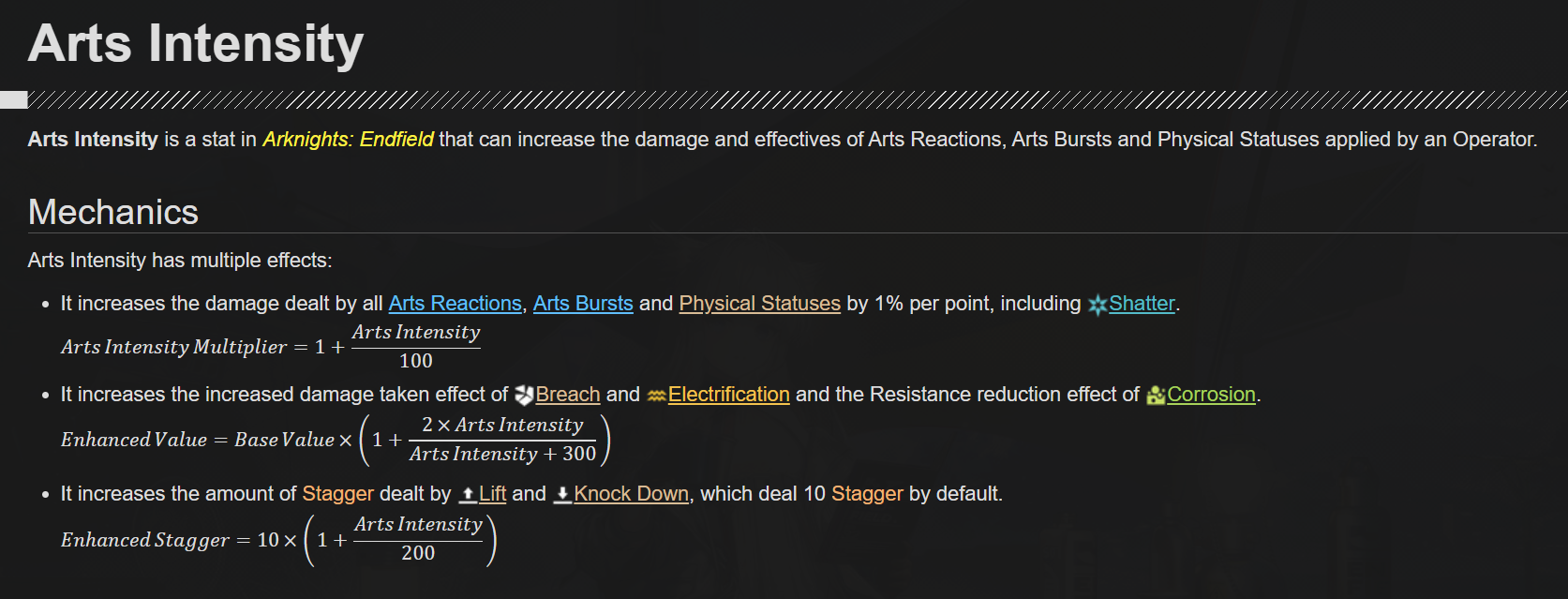
Task: Click the Mechanics section heading
Action: pos(113,213)
